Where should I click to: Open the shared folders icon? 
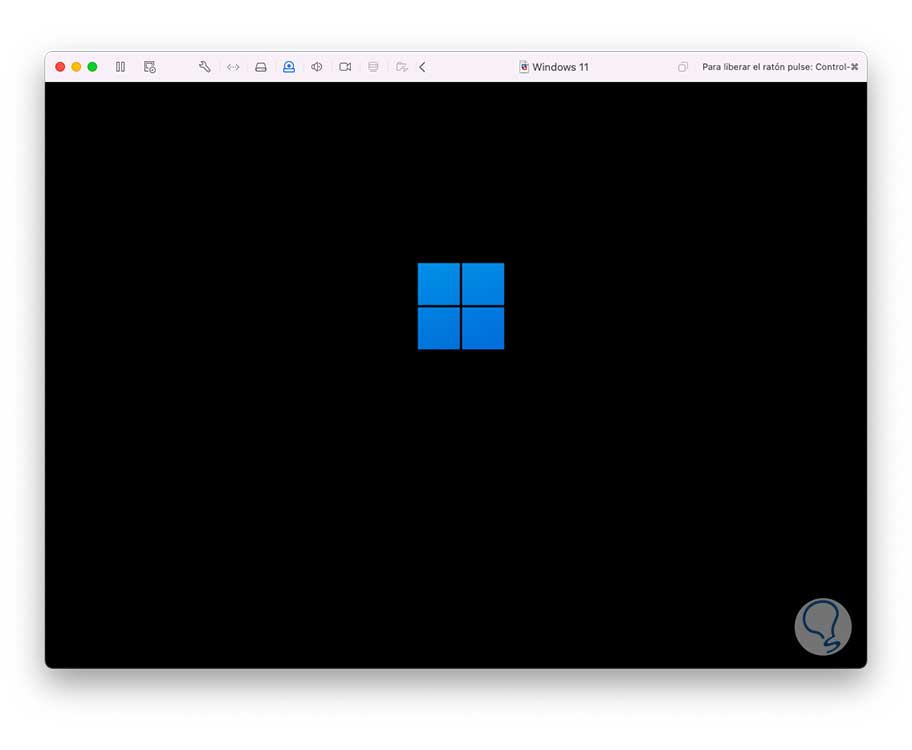point(401,67)
